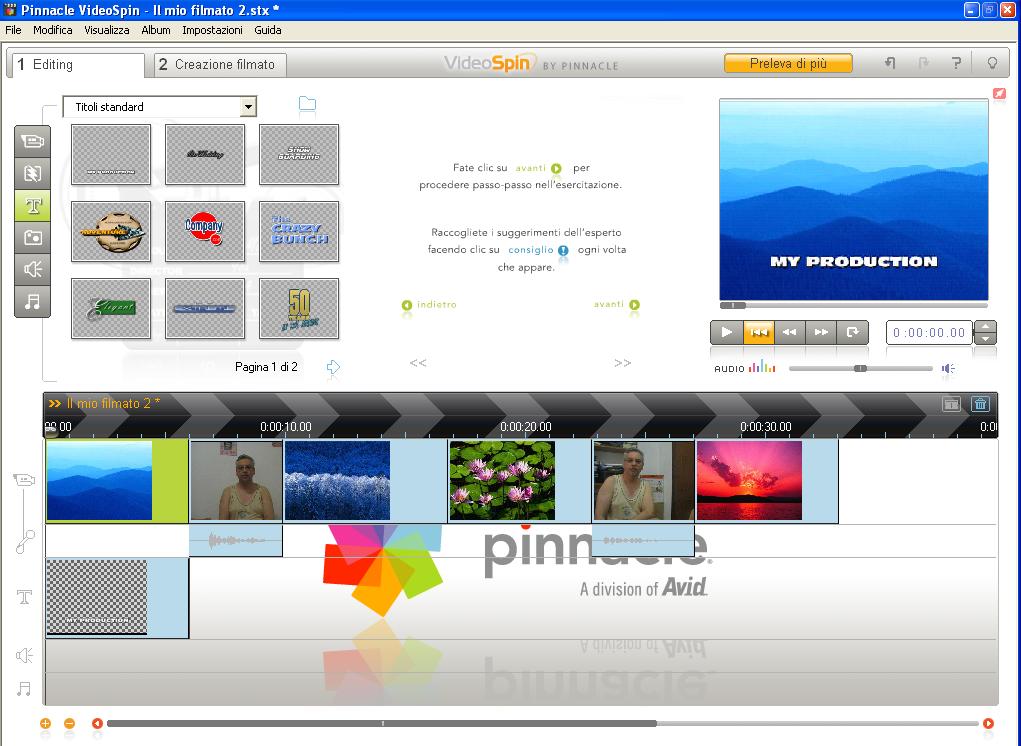Viewport: 1021px width, 746px height.
Task: Click the redo arrow icon
Action: pos(923,62)
